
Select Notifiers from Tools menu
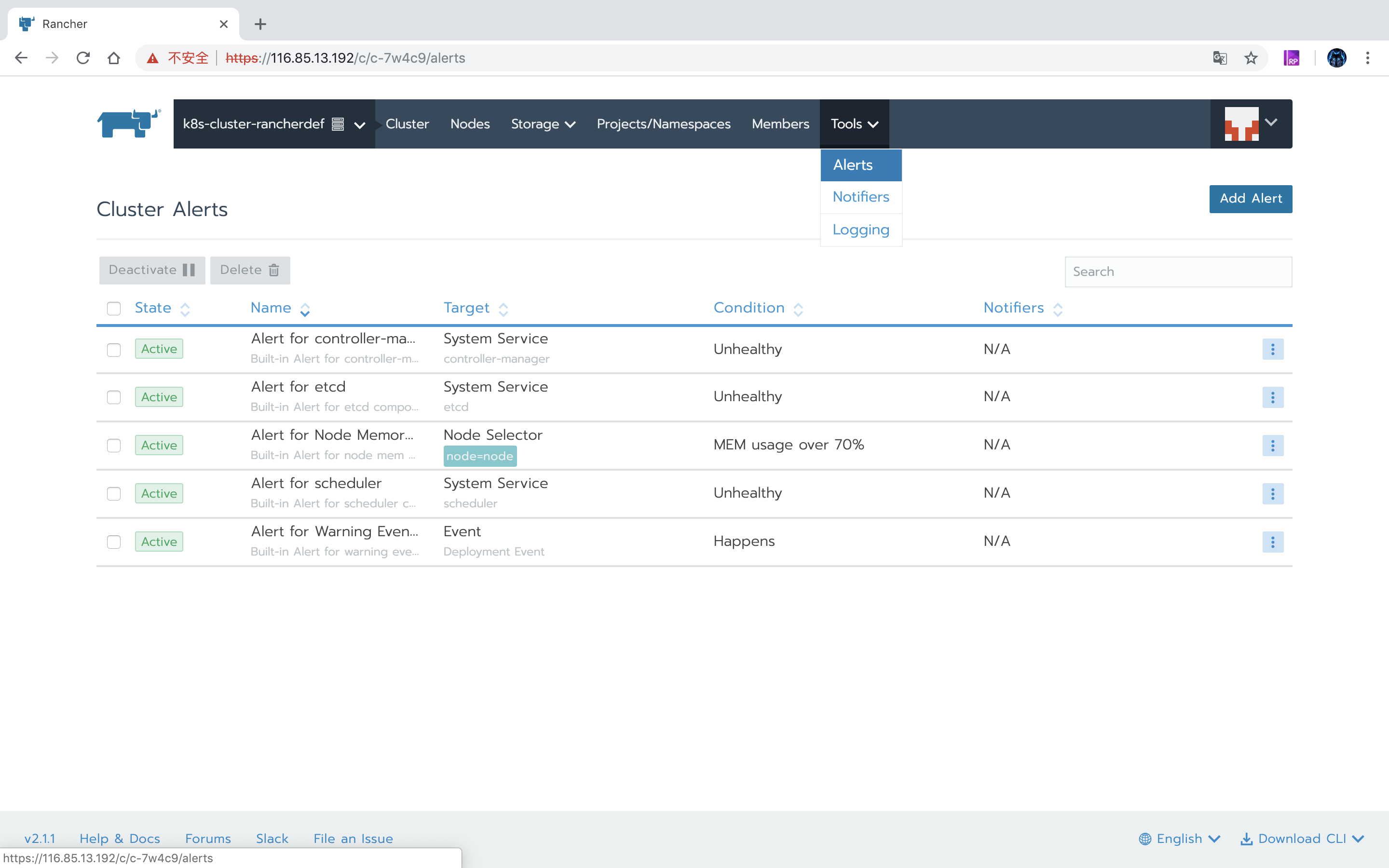(860, 197)
